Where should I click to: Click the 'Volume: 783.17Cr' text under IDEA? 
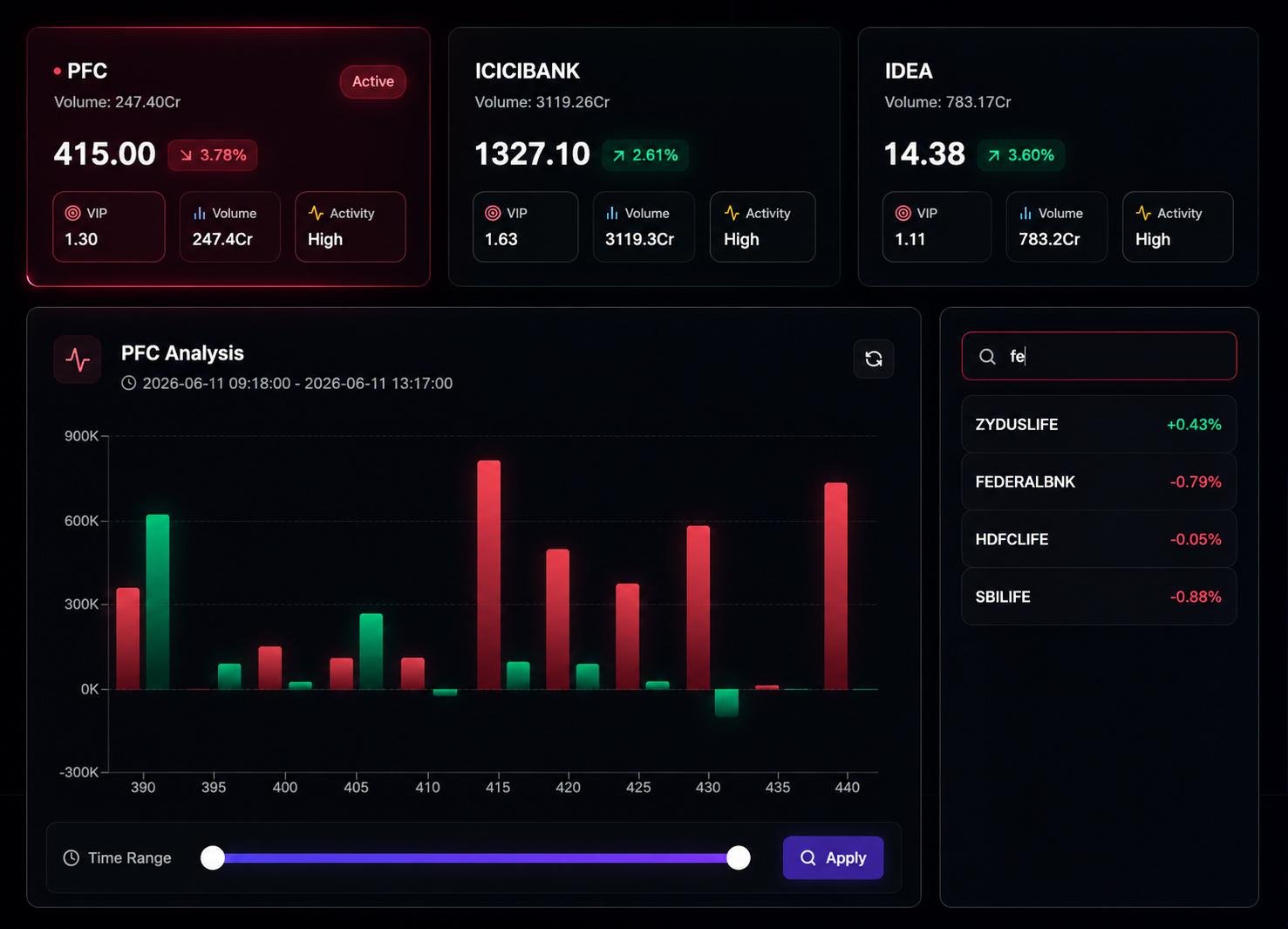pos(948,102)
